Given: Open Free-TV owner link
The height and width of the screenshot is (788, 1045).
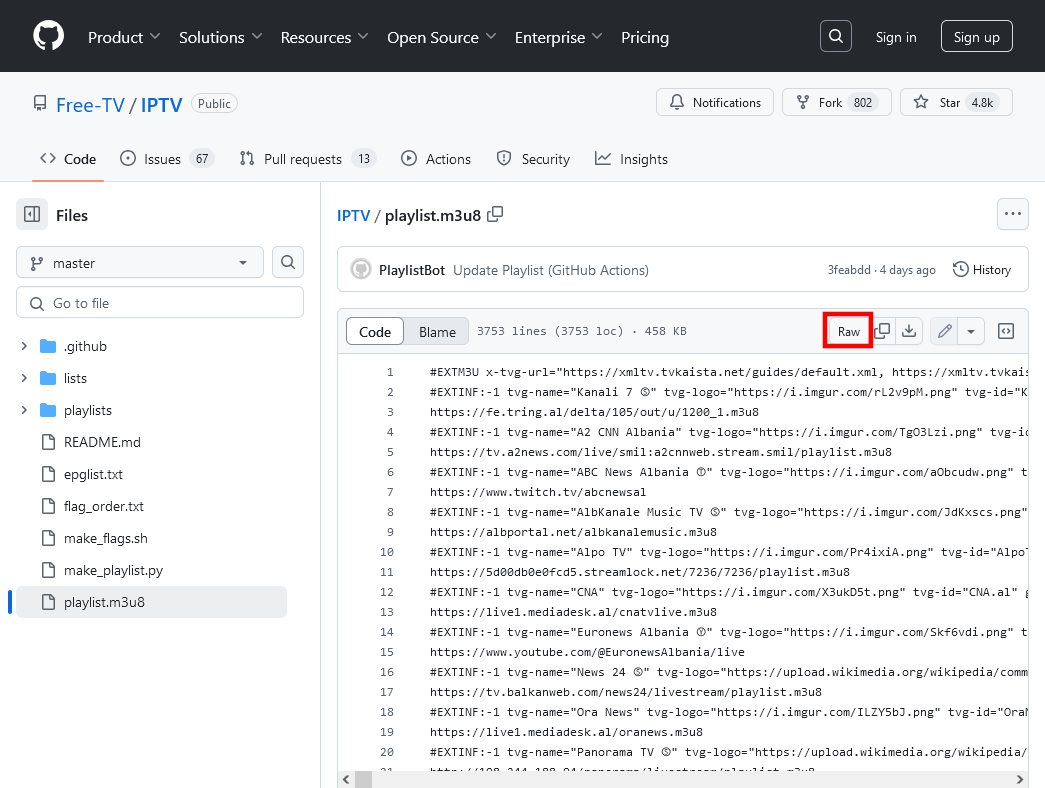Looking at the screenshot, I should tap(90, 105).
